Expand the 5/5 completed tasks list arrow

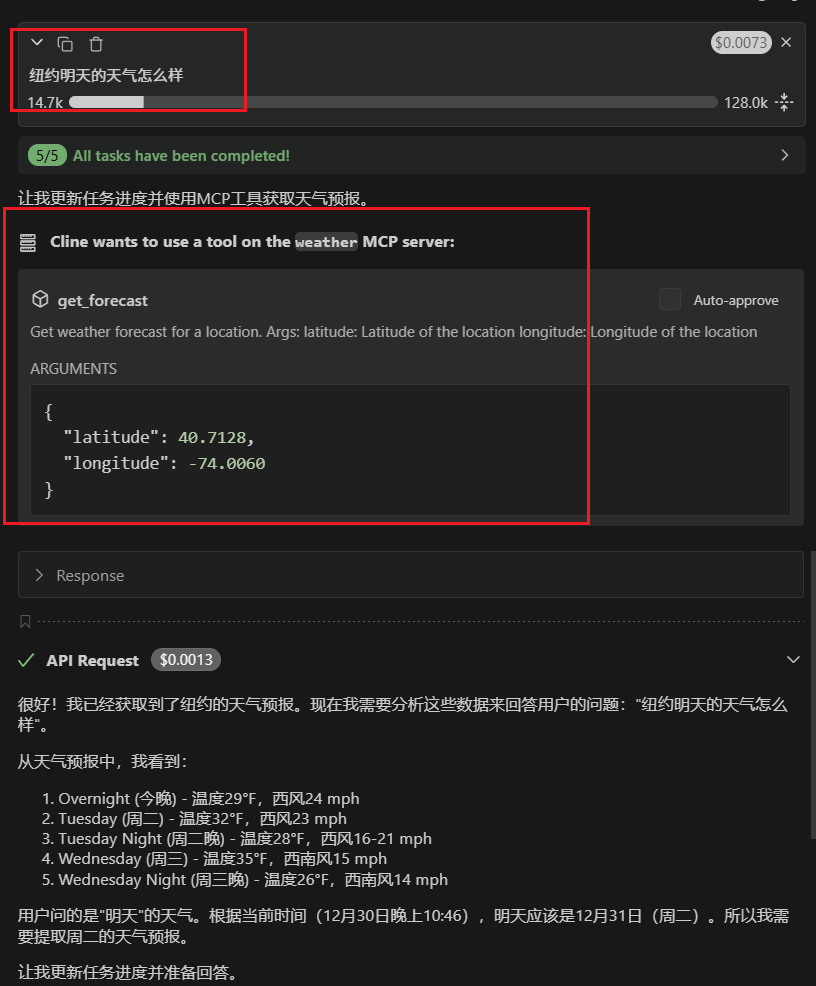[x=785, y=155]
